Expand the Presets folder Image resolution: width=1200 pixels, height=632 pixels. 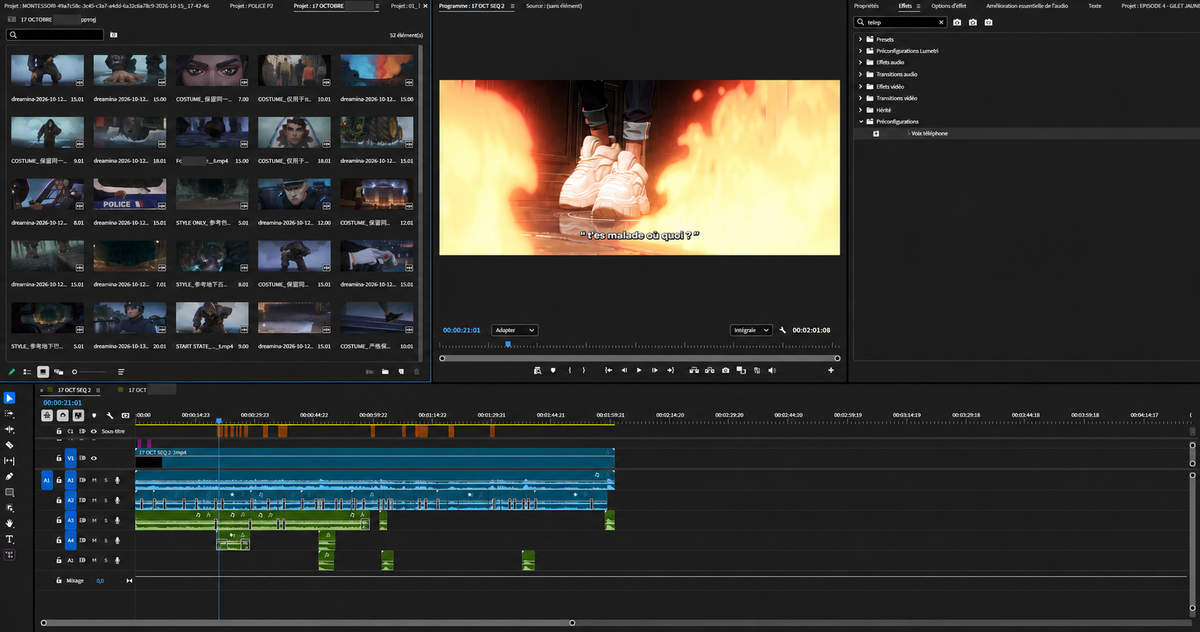[860, 39]
